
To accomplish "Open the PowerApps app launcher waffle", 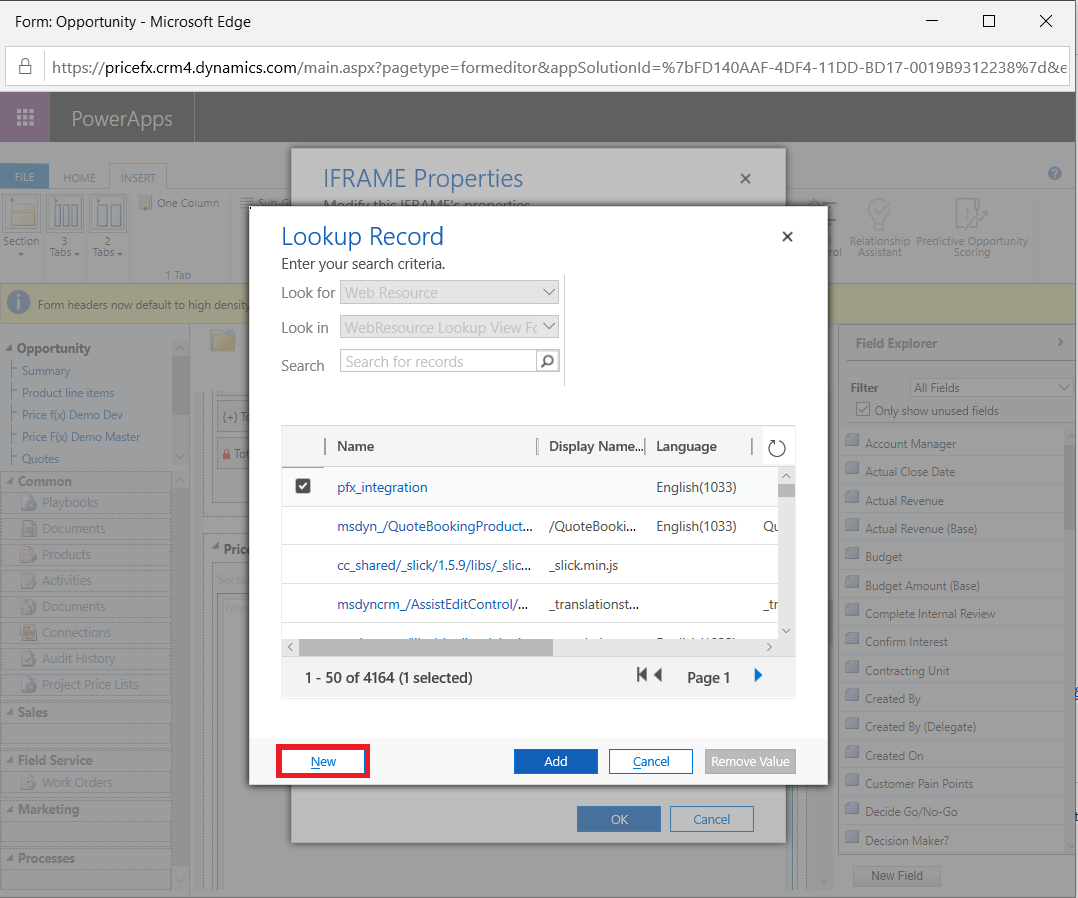I will point(25,118).
